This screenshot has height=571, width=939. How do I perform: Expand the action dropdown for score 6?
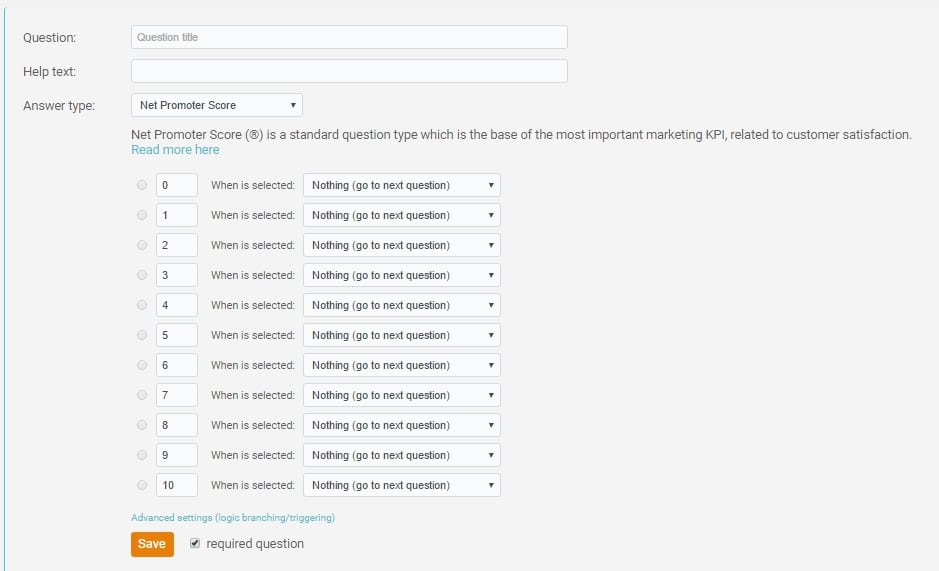pos(402,365)
